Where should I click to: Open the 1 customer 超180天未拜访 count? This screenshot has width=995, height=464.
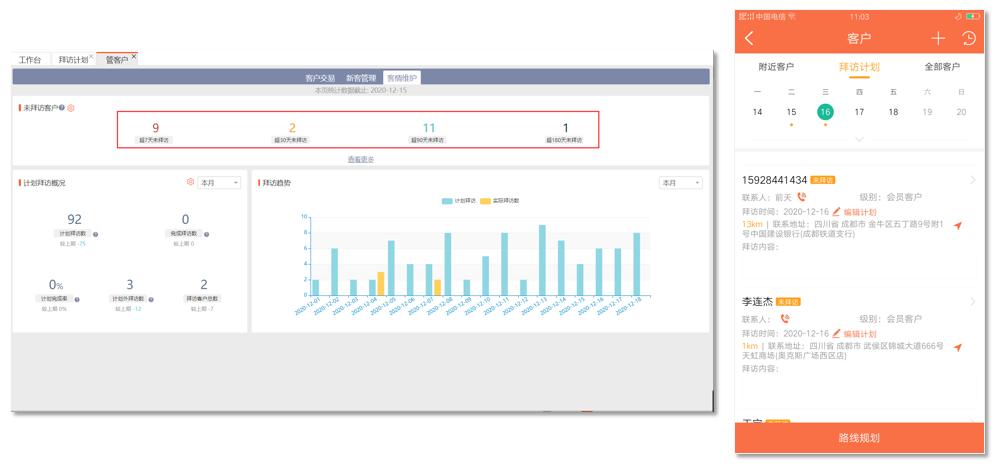coord(566,128)
